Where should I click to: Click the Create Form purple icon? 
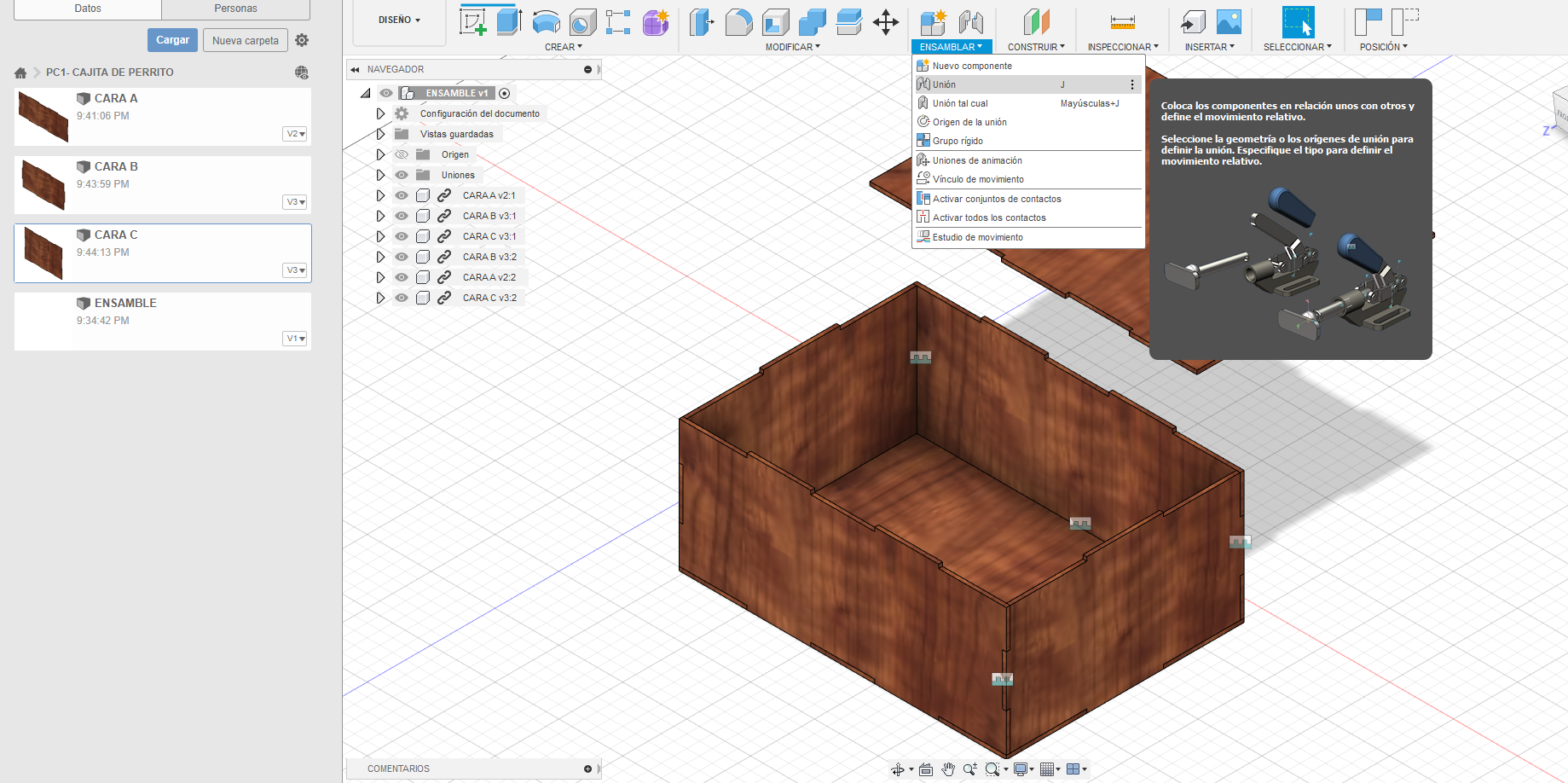point(656,22)
